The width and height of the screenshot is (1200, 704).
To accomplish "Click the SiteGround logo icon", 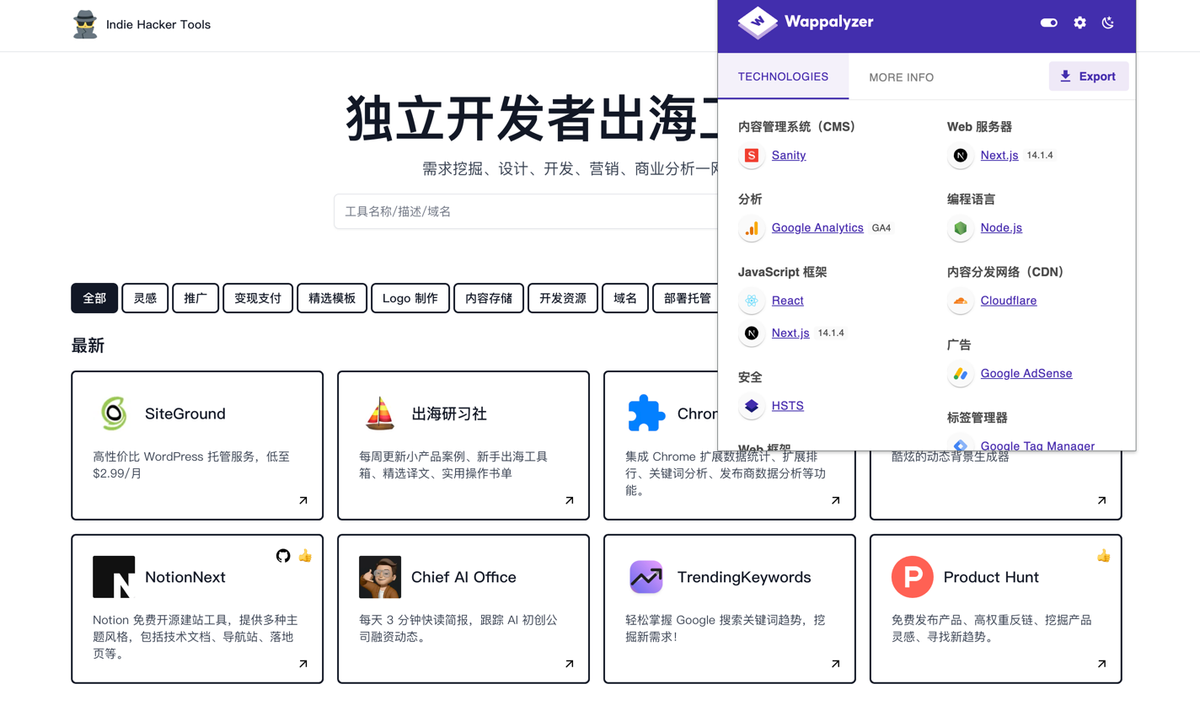I will 114,413.
